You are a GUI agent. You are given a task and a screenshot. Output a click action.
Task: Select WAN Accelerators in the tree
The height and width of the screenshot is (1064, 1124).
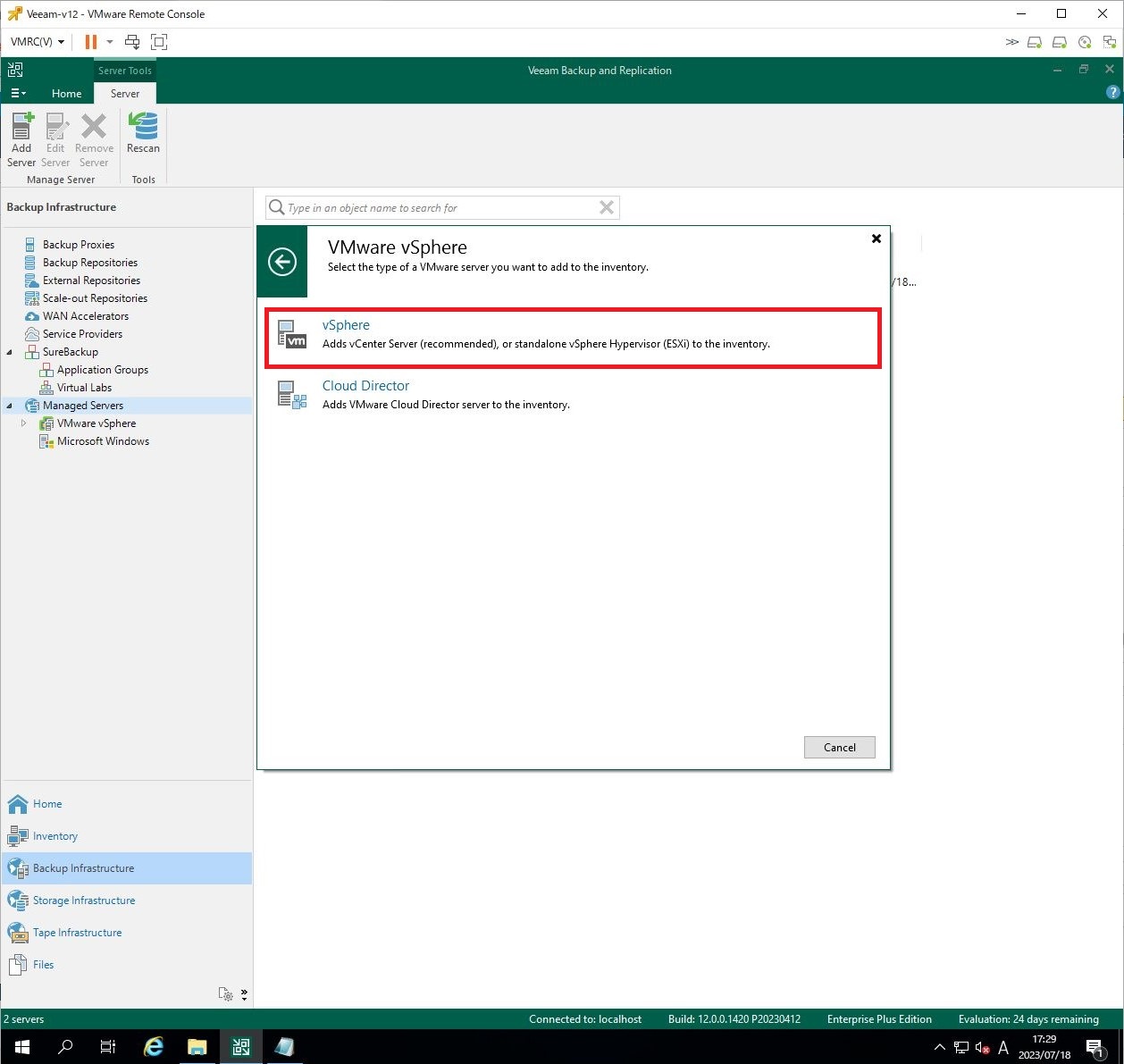click(x=86, y=316)
